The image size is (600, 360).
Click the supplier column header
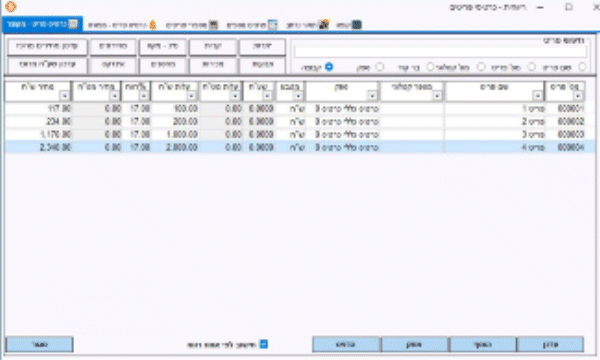click(342, 91)
